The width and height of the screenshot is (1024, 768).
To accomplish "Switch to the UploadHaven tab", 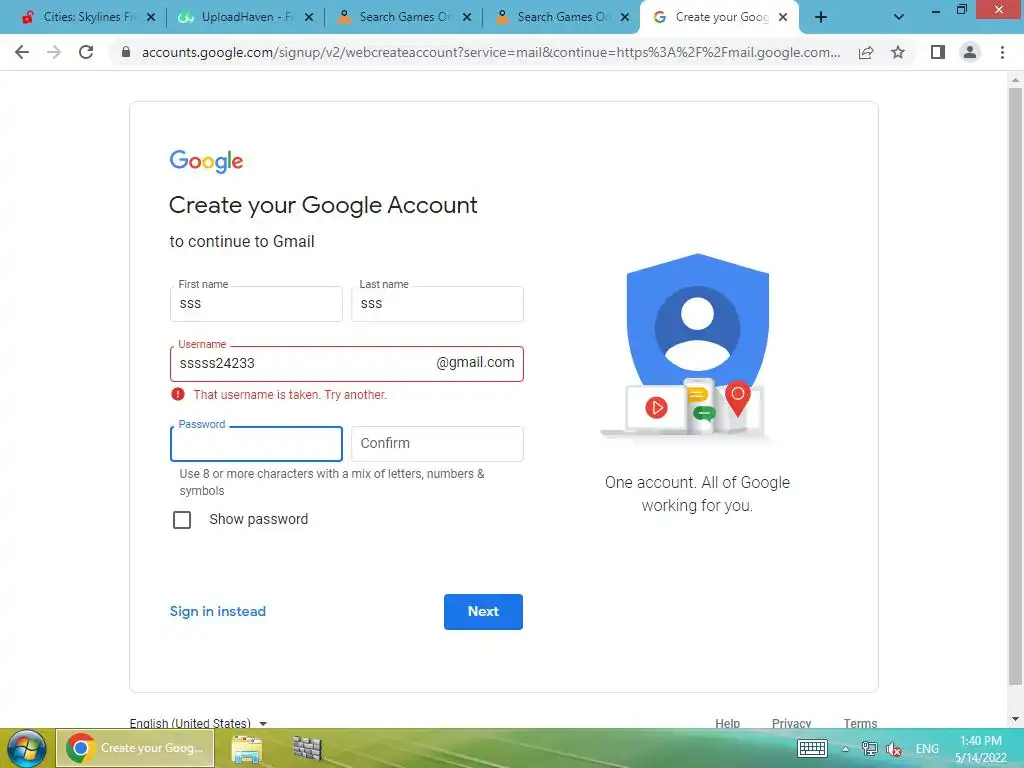I will tap(247, 17).
